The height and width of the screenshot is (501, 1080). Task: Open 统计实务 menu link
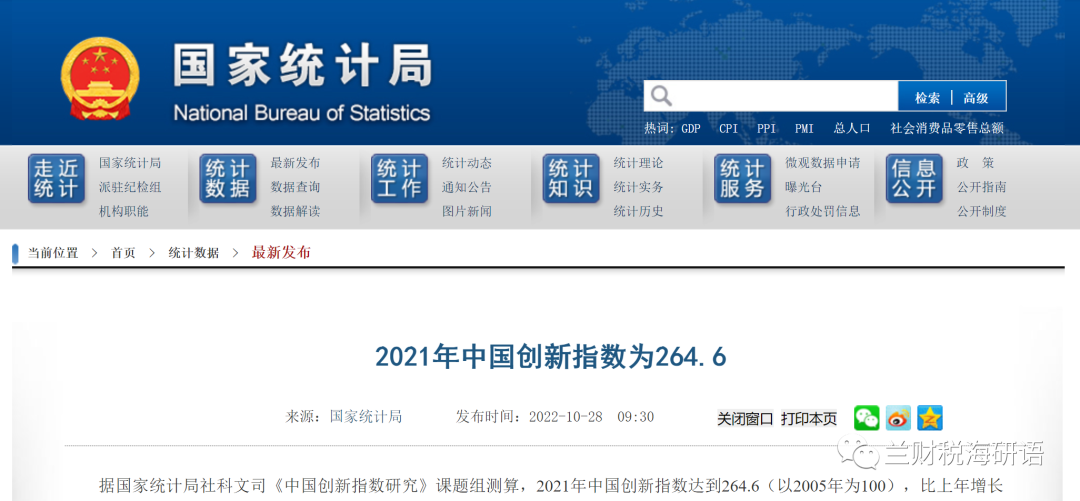point(638,187)
